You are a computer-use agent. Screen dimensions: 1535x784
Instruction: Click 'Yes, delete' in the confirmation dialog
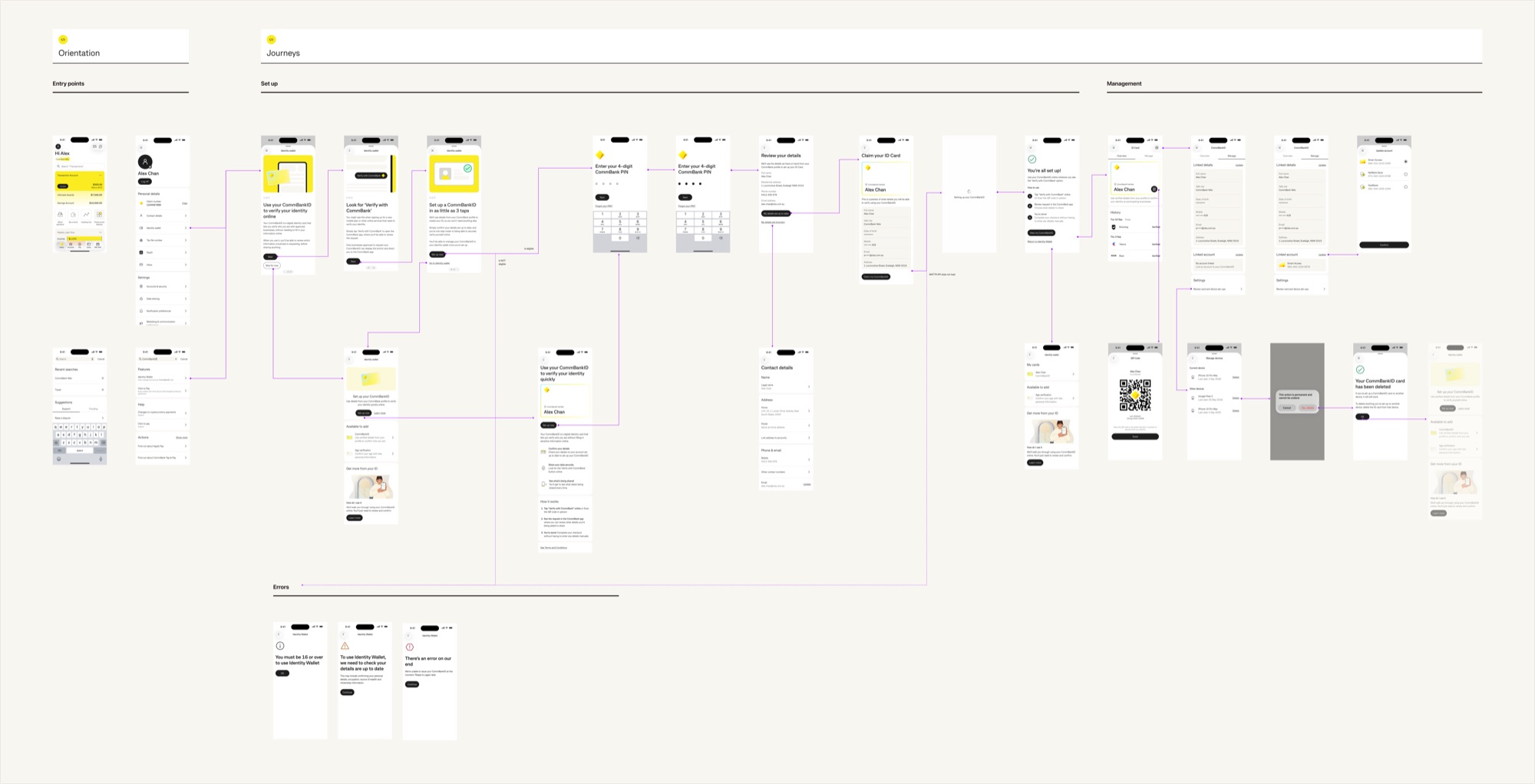(1307, 407)
